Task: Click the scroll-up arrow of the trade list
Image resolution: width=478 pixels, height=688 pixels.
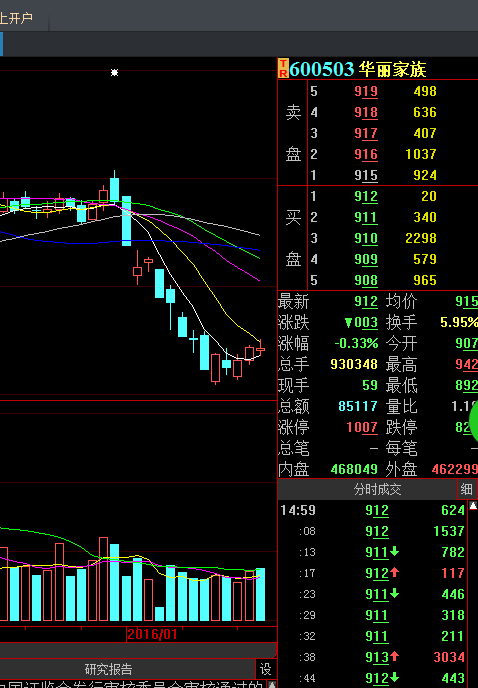Action: (x=473, y=506)
